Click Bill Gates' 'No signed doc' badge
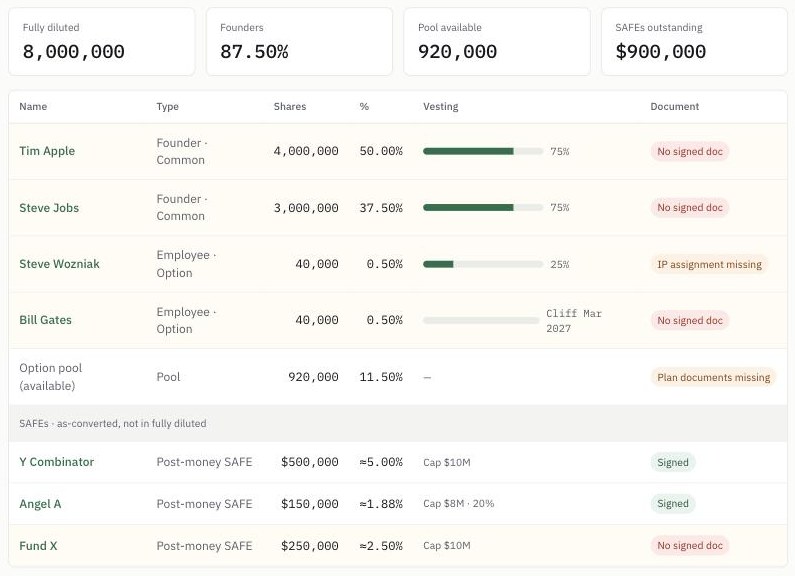The width and height of the screenshot is (795, 576). click(x=690, y=320)
